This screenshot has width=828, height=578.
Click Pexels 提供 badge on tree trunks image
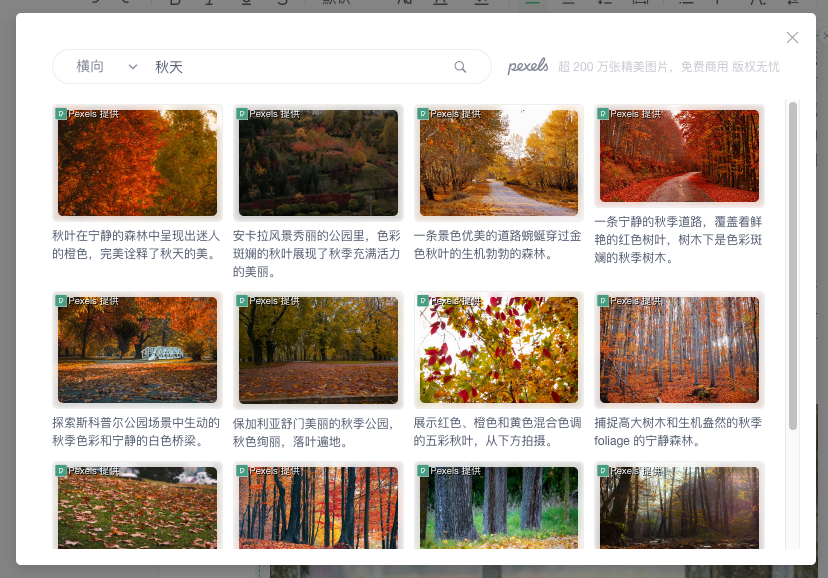click(449, 470)
